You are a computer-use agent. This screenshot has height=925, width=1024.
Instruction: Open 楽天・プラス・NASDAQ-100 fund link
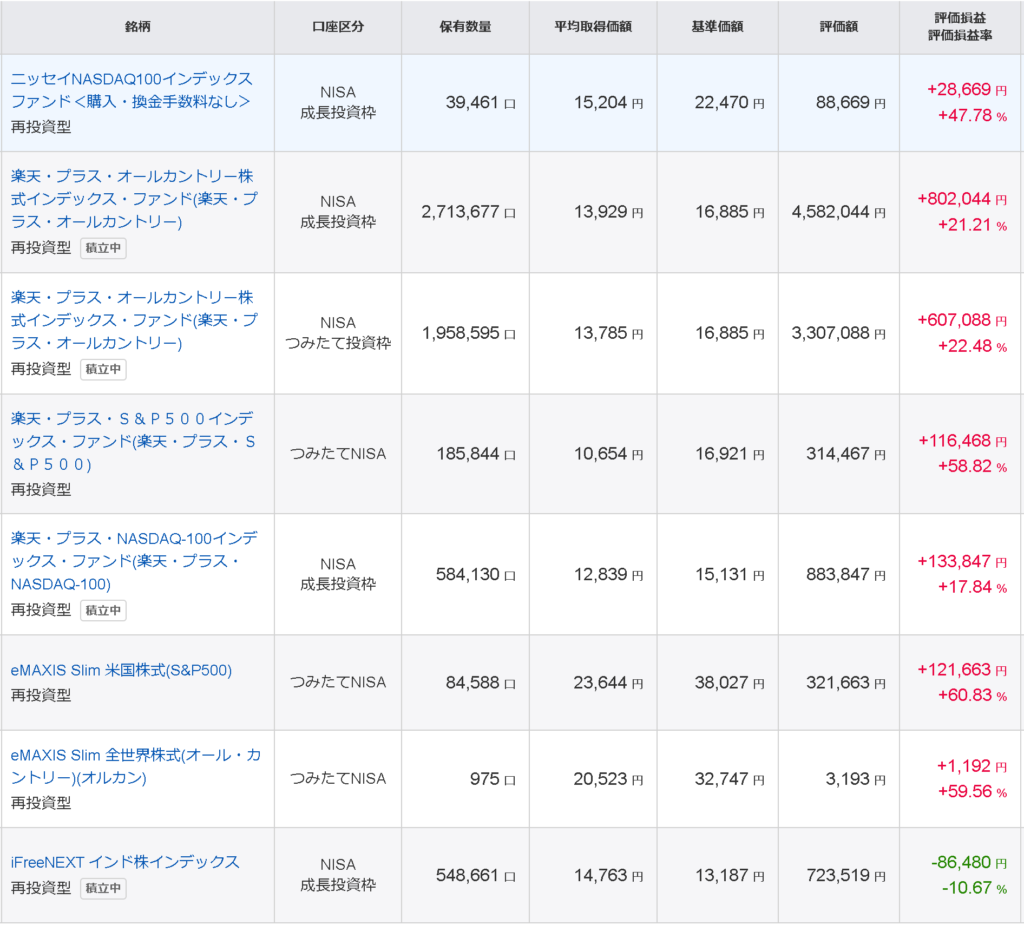point(133,561)
